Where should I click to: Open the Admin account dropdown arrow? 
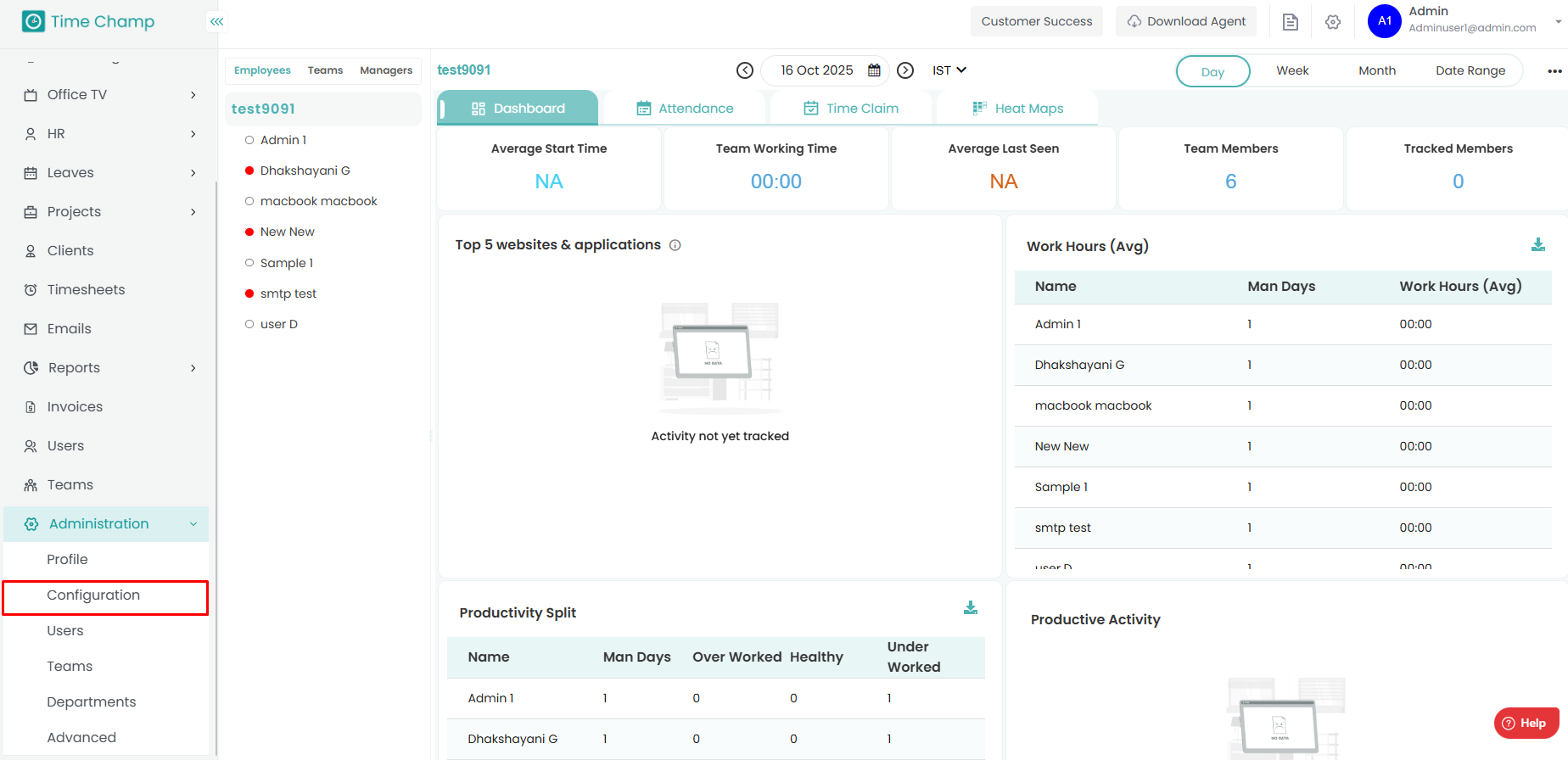pos(1559,21)
